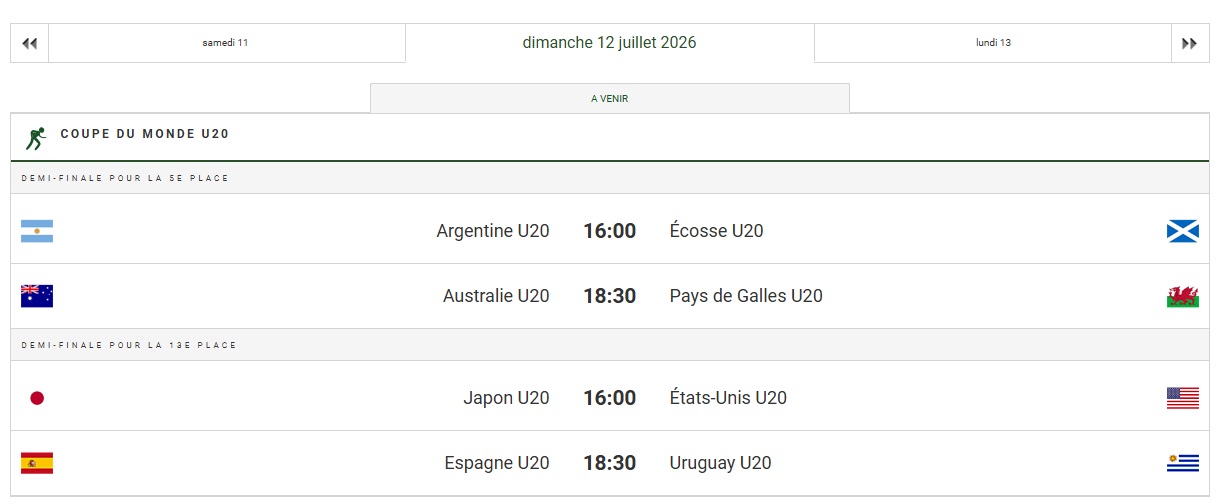Click the Spain flag icon
Image resolution: width=1224 pixels, height=504 pixels.
(x=37, y=463)
